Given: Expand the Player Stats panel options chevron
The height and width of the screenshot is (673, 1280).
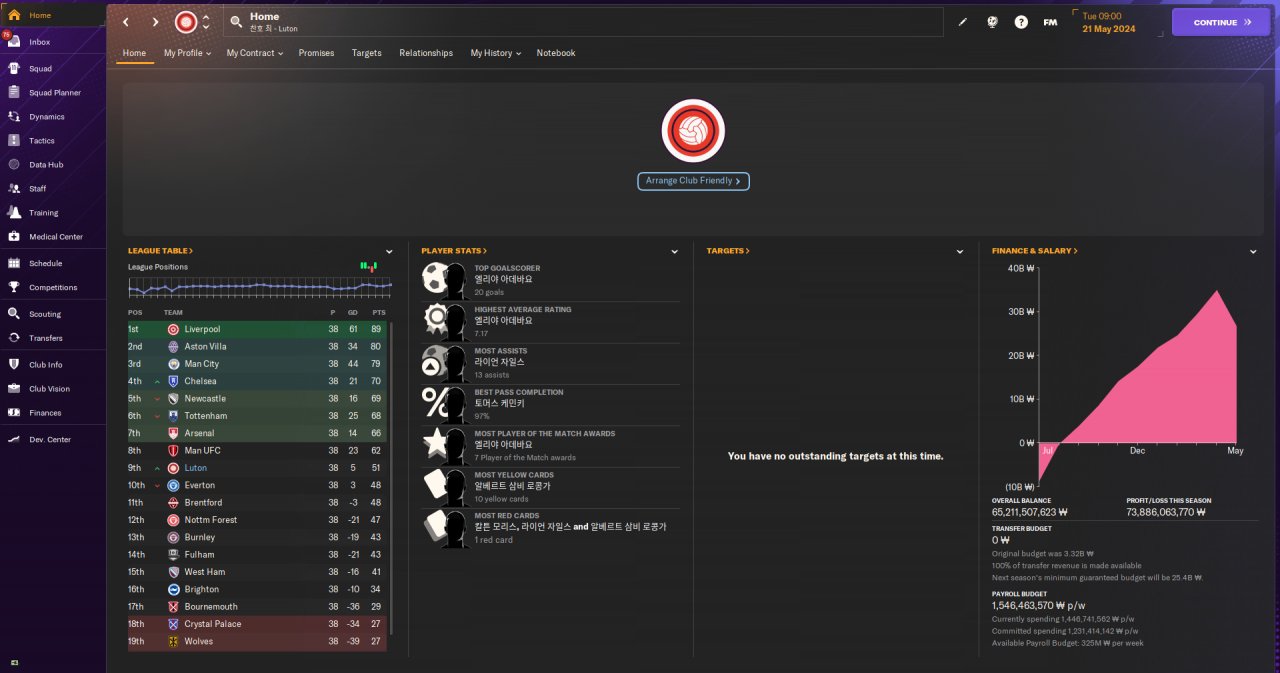Looking at the screenshot, I should point(675,252).
